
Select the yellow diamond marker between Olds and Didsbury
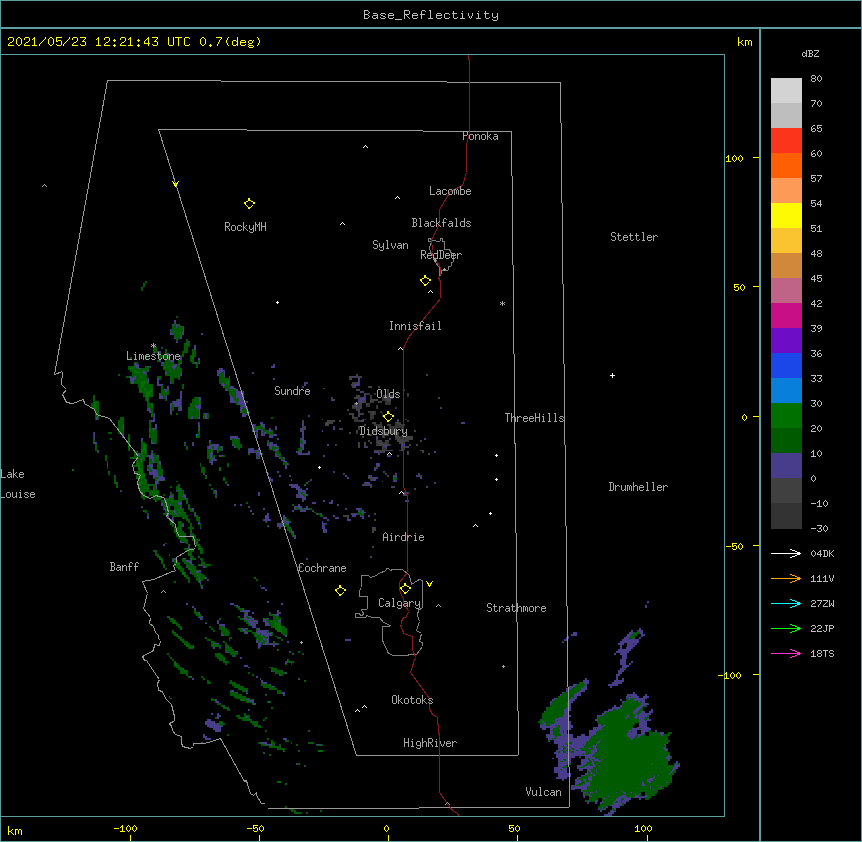pos(388,417)
